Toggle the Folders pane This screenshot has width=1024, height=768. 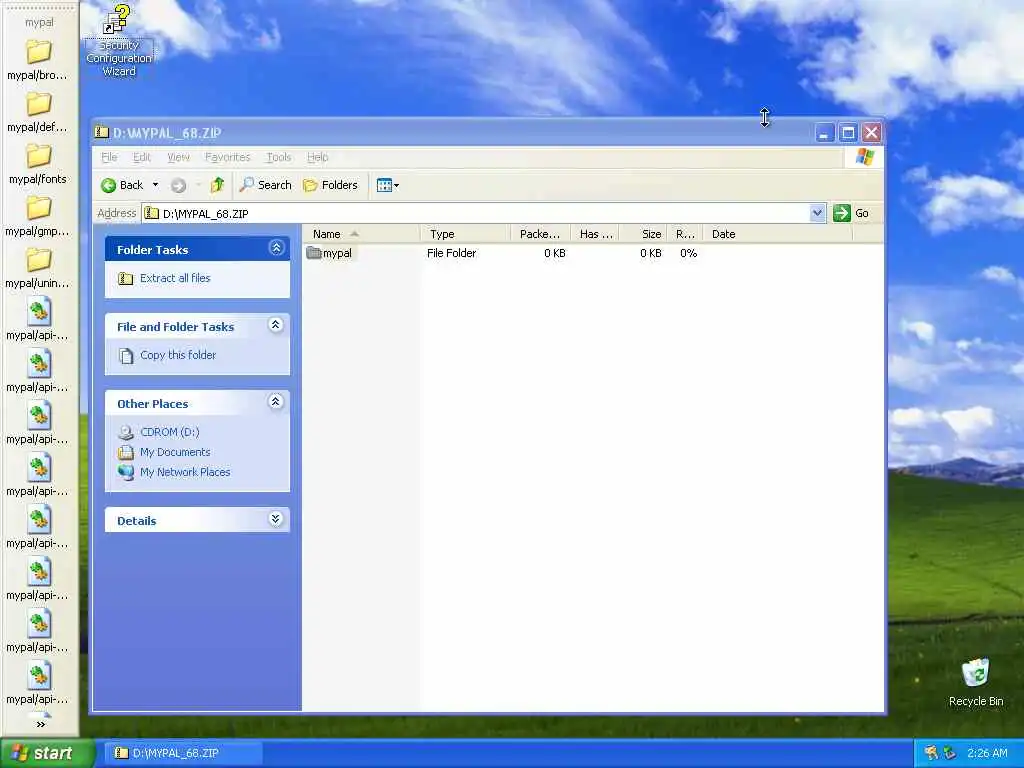tap(330, 185)
